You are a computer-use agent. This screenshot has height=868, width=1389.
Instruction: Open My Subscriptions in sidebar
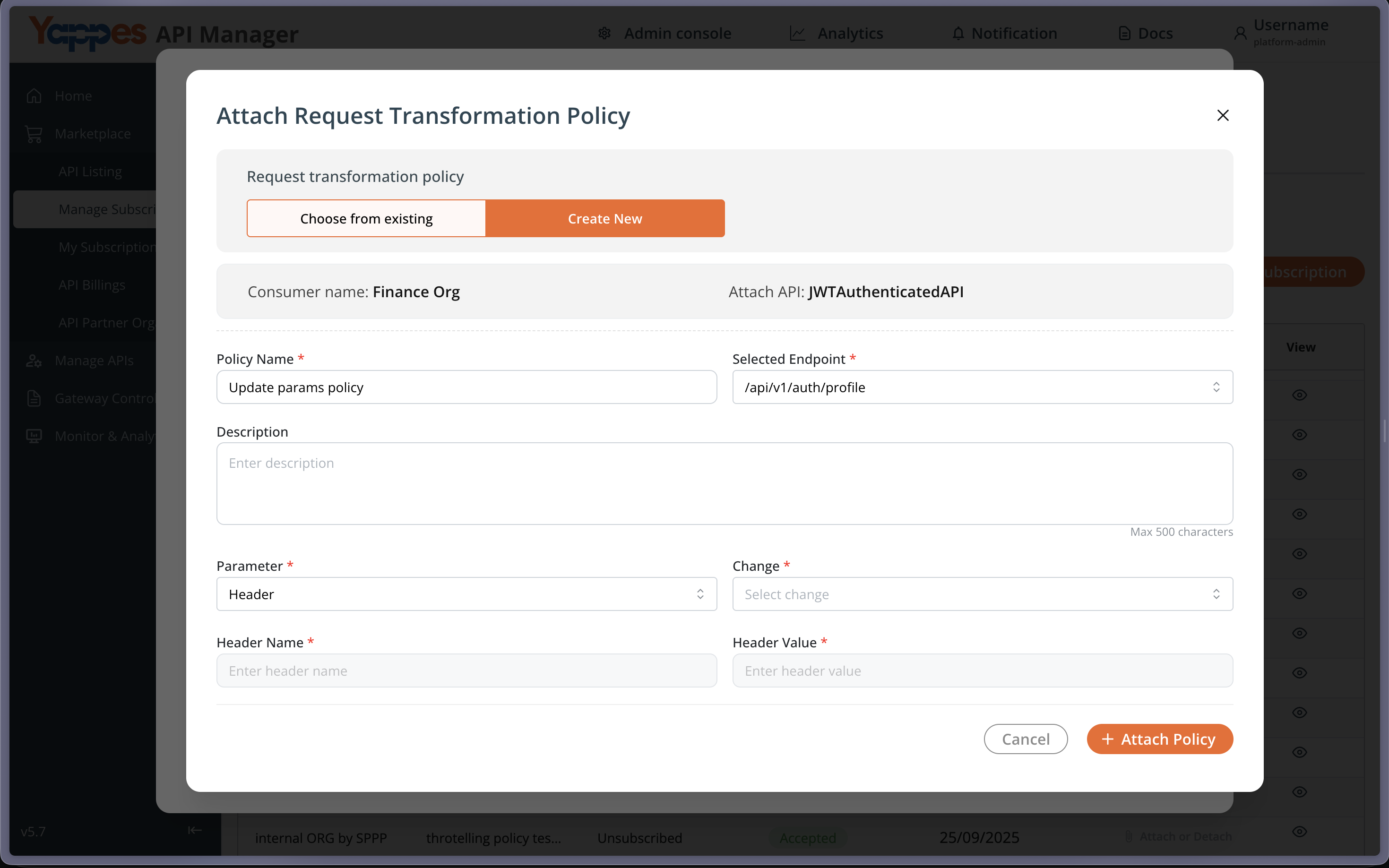(107, 248)
